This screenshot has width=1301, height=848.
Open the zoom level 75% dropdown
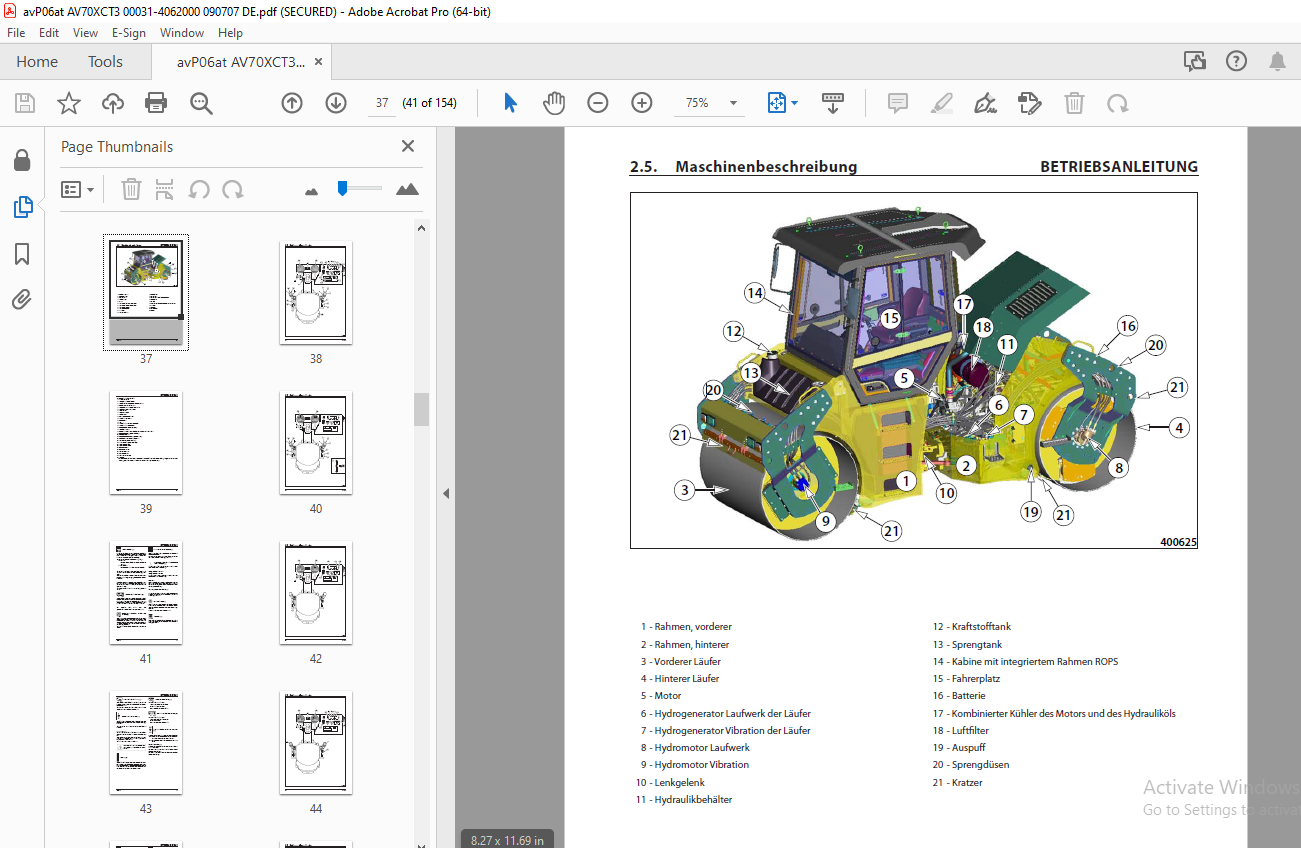[x=733, y=103]
